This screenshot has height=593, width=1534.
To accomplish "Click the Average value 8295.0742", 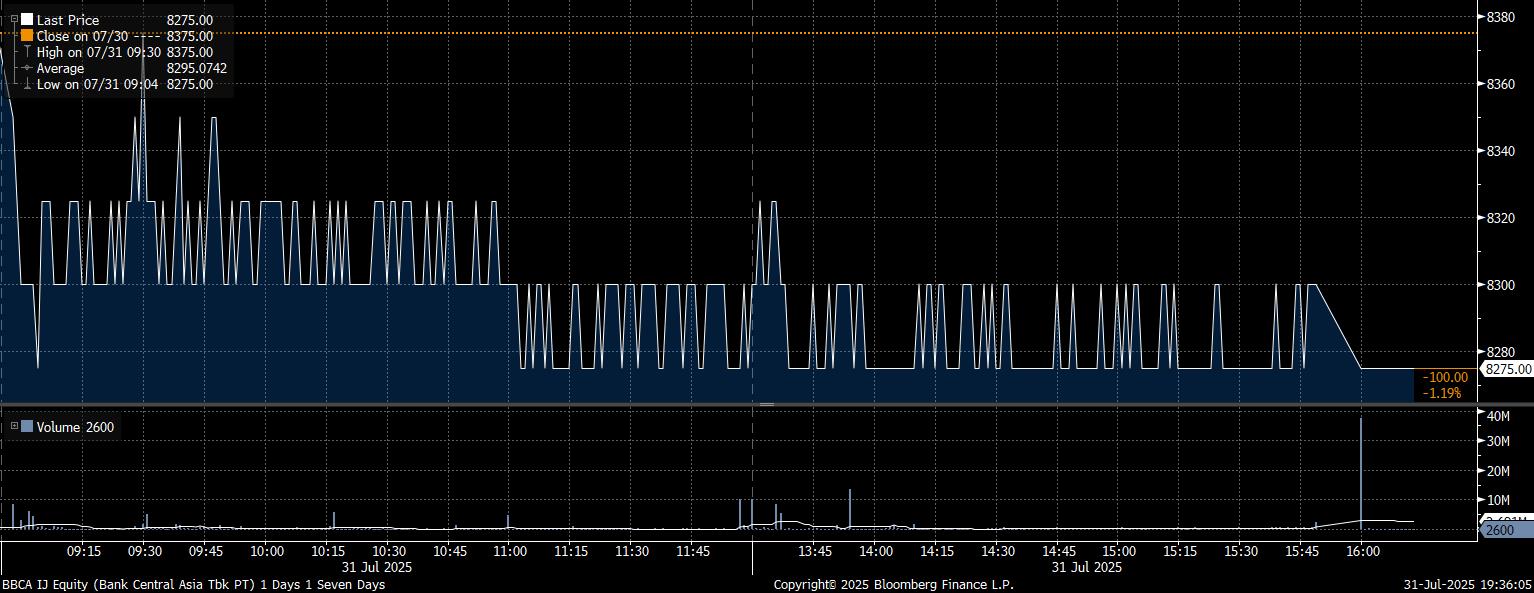I will [x=197, y=68].
